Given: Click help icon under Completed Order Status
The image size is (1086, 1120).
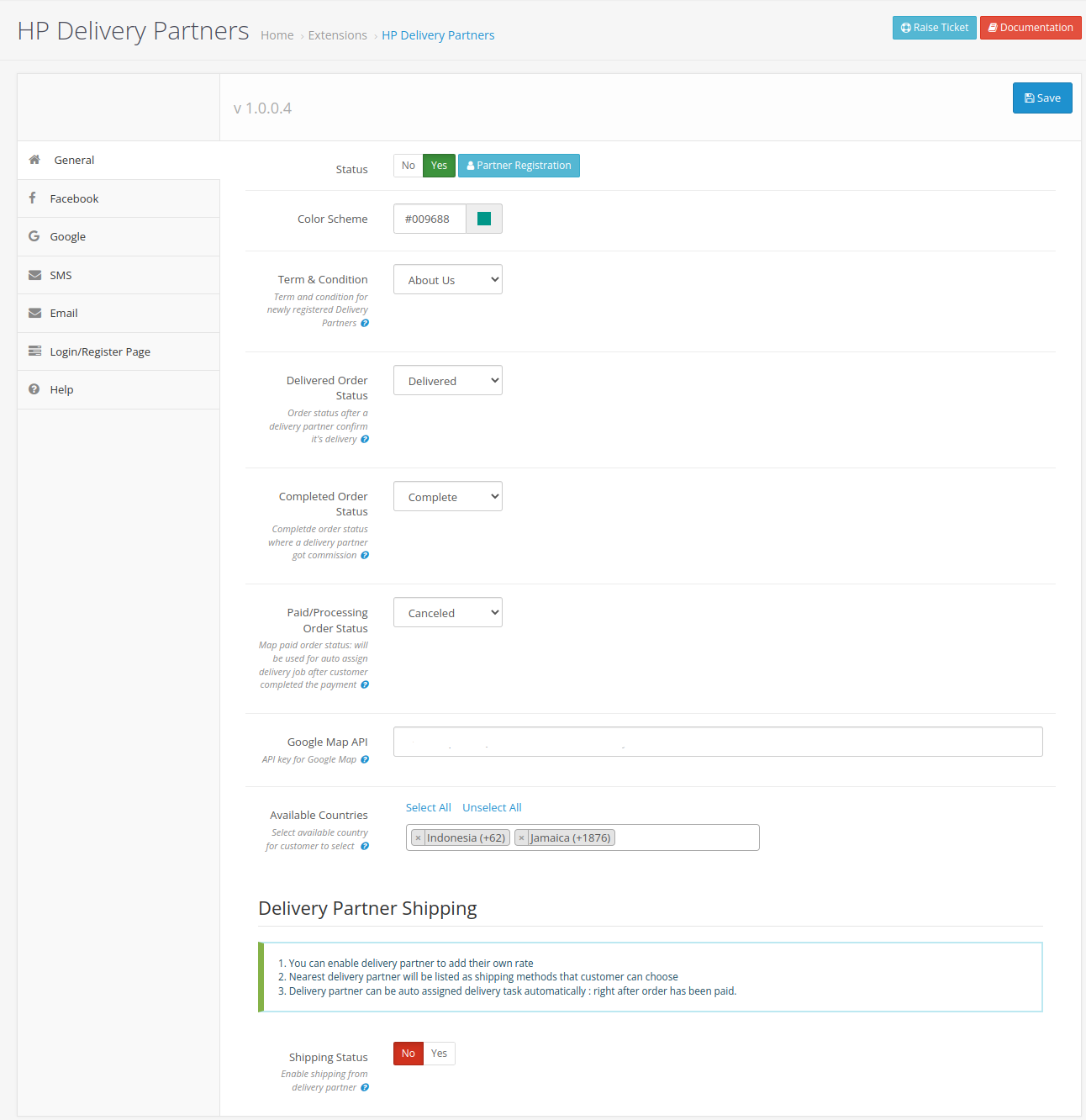Looking at the screenshot, I should point(365,556).
